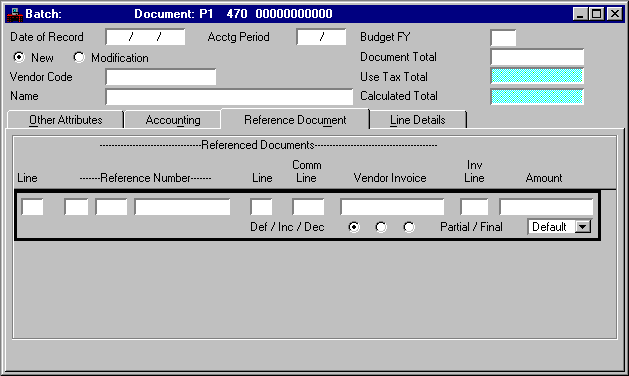629x376 pixels.
Task: Click the first Line field in referenced documents
Action: tap(32, 207)
